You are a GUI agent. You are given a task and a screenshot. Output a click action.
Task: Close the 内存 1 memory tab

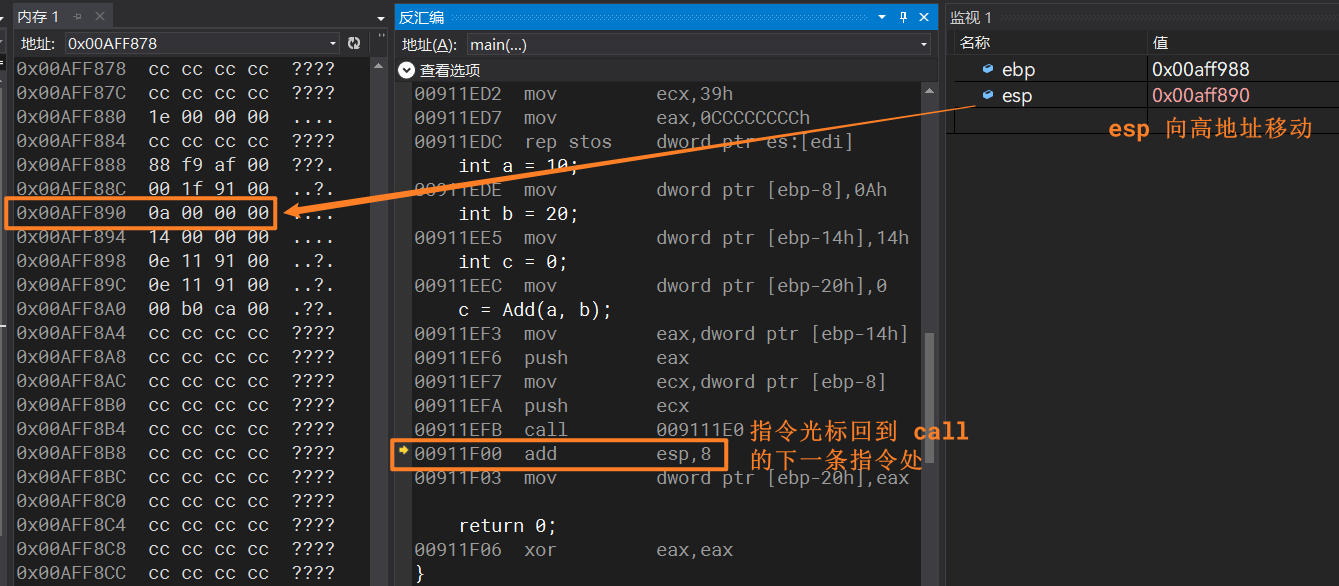pos(98,17)
